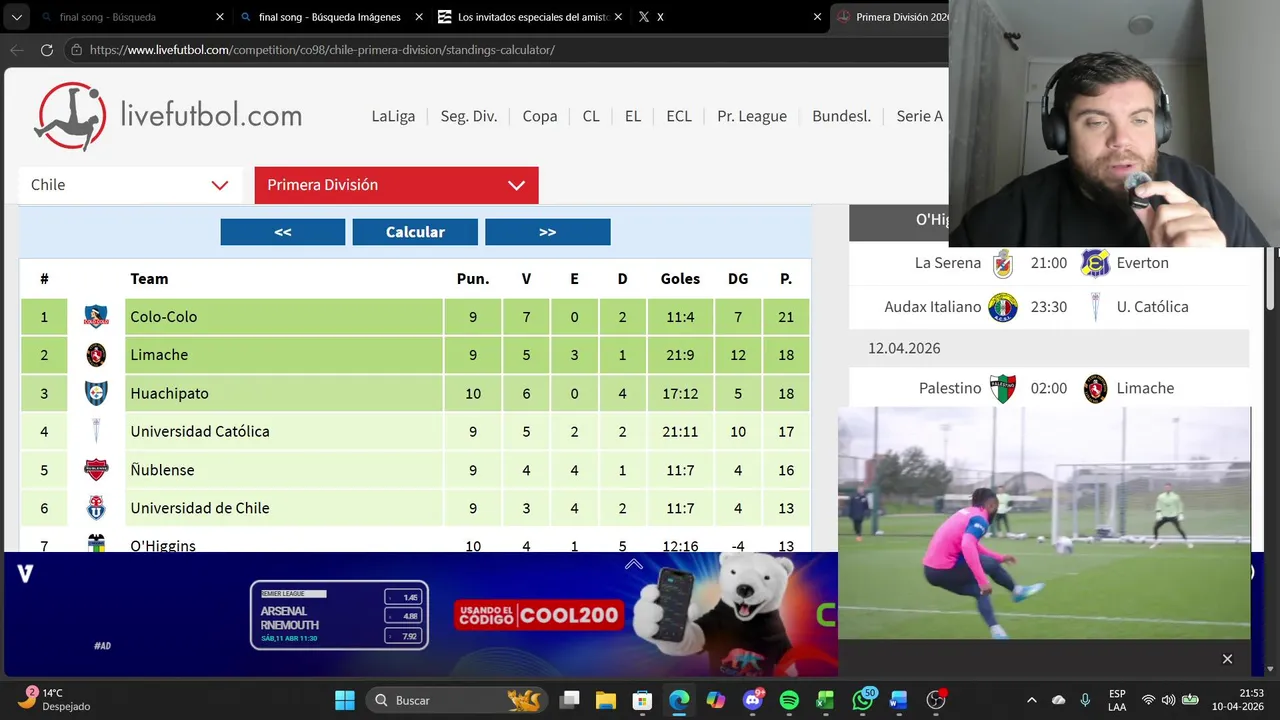Screen dimensions: 1280x720
Task: Click the U. Católica crest in fixtures
Action: pos(1095,307)
